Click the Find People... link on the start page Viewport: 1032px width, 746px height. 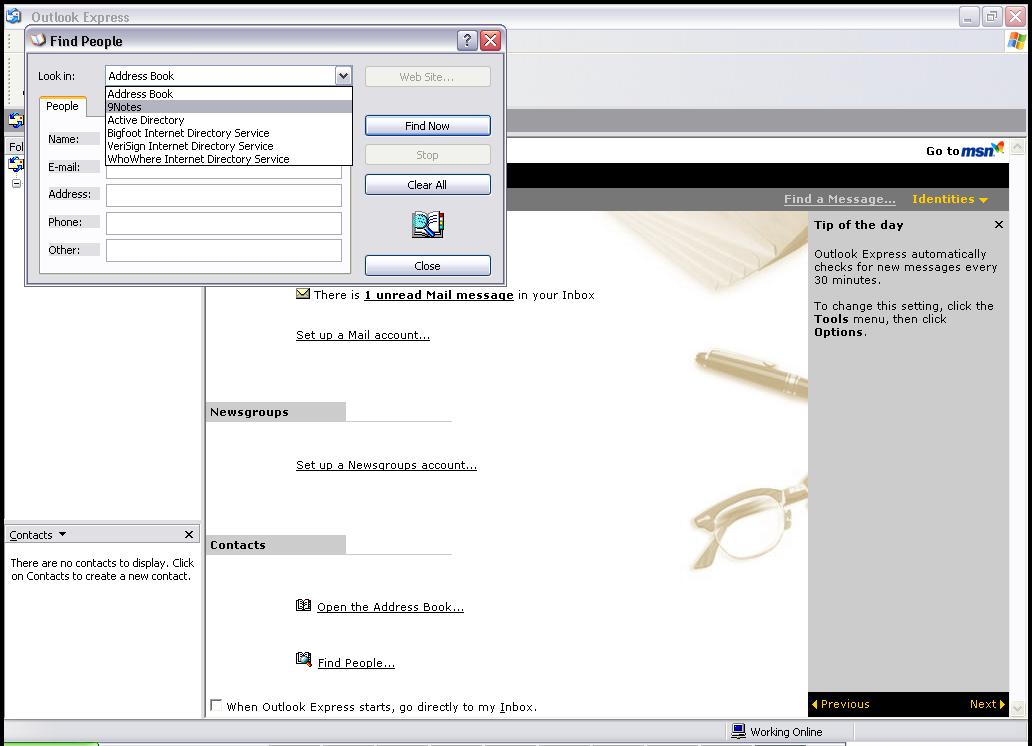(x=356, y=663)
